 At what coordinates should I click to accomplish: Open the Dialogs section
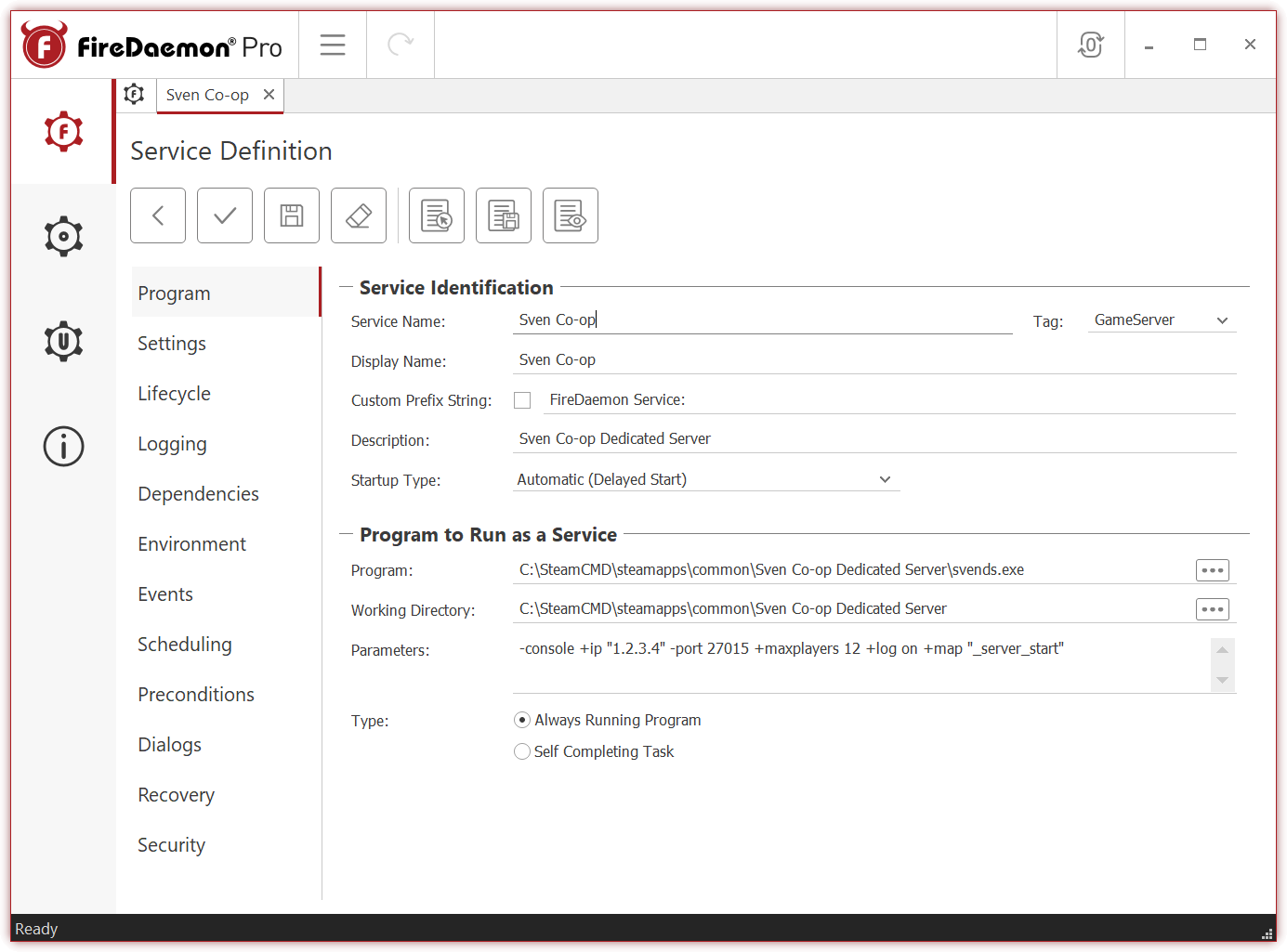[226, 744]
